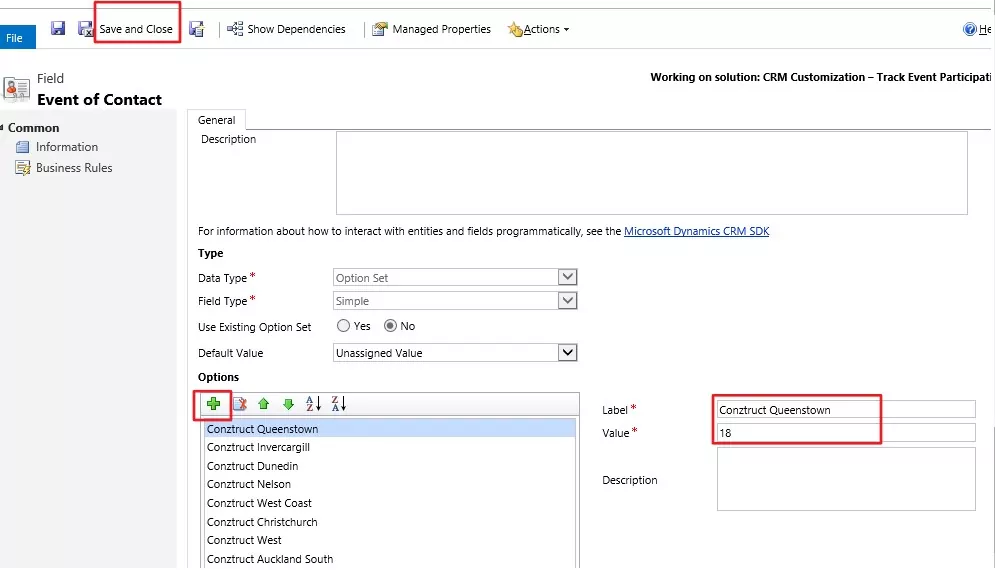
Task: Sort options descending Z to A
Action: pyautogui.click(x=339, y=403)
